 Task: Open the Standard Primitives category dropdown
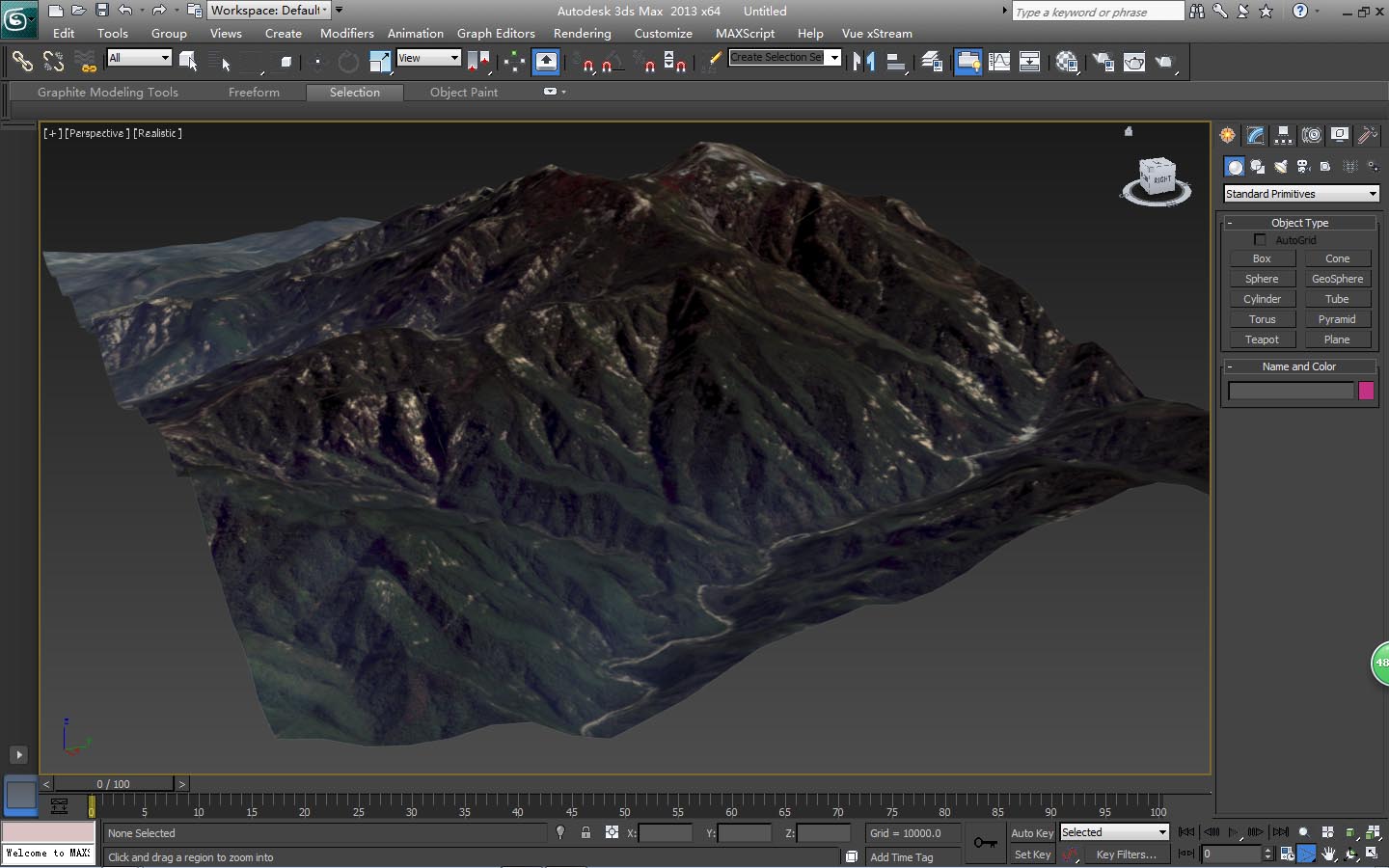[x=1300, y=194]
